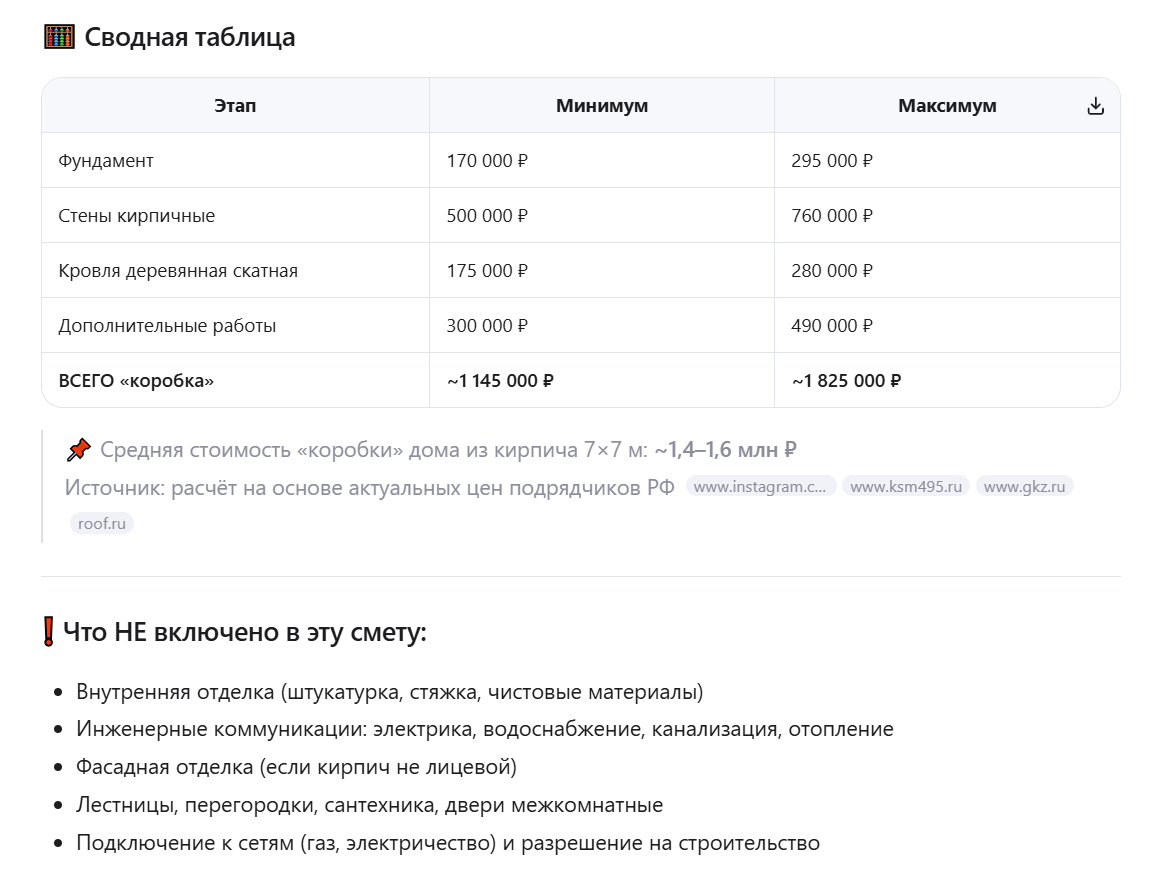Click the Сводная таблица heading
Screen dimensions: 1160x879
pyautogui.click(x=189, y=37)
